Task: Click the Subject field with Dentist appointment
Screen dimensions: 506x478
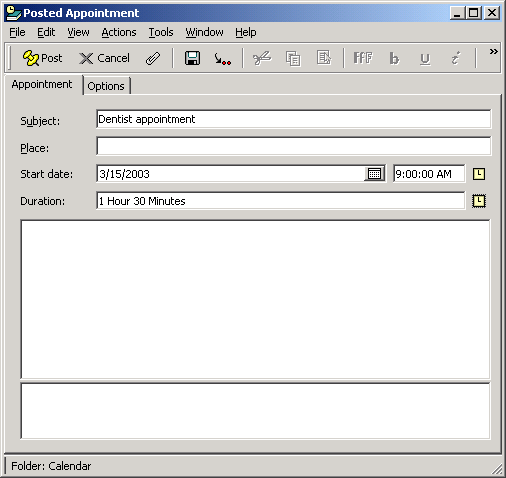Action: click(x=293, y=119)
